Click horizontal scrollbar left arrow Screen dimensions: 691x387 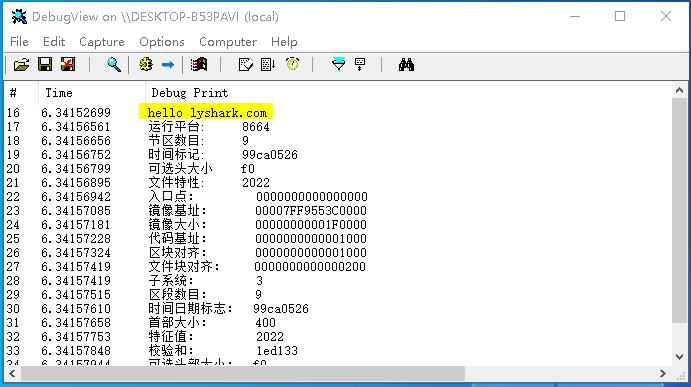coord(12,373)
